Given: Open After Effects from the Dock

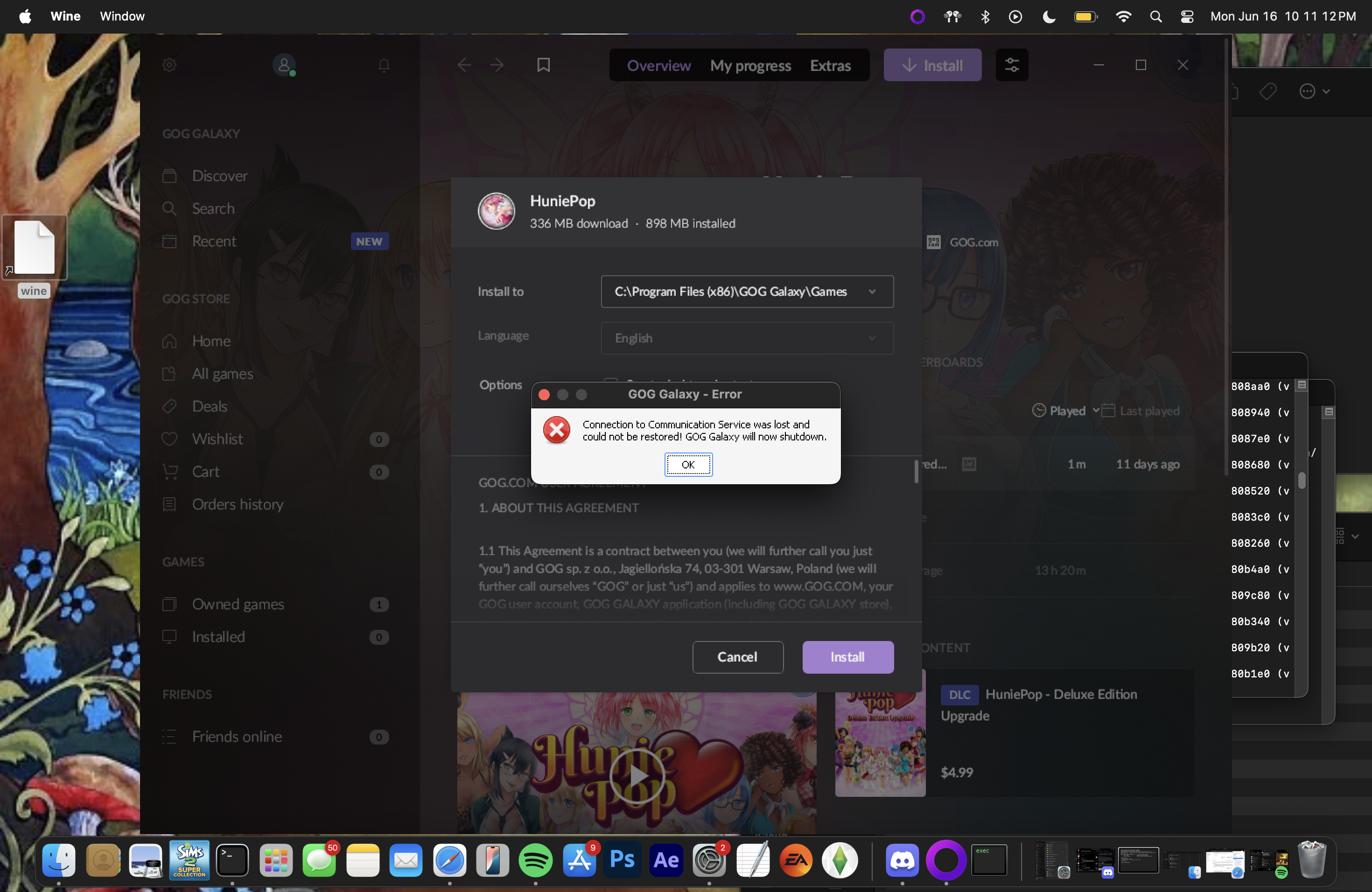Looking at the screenshot, I should pyautogui.click(x=666, y=860).
